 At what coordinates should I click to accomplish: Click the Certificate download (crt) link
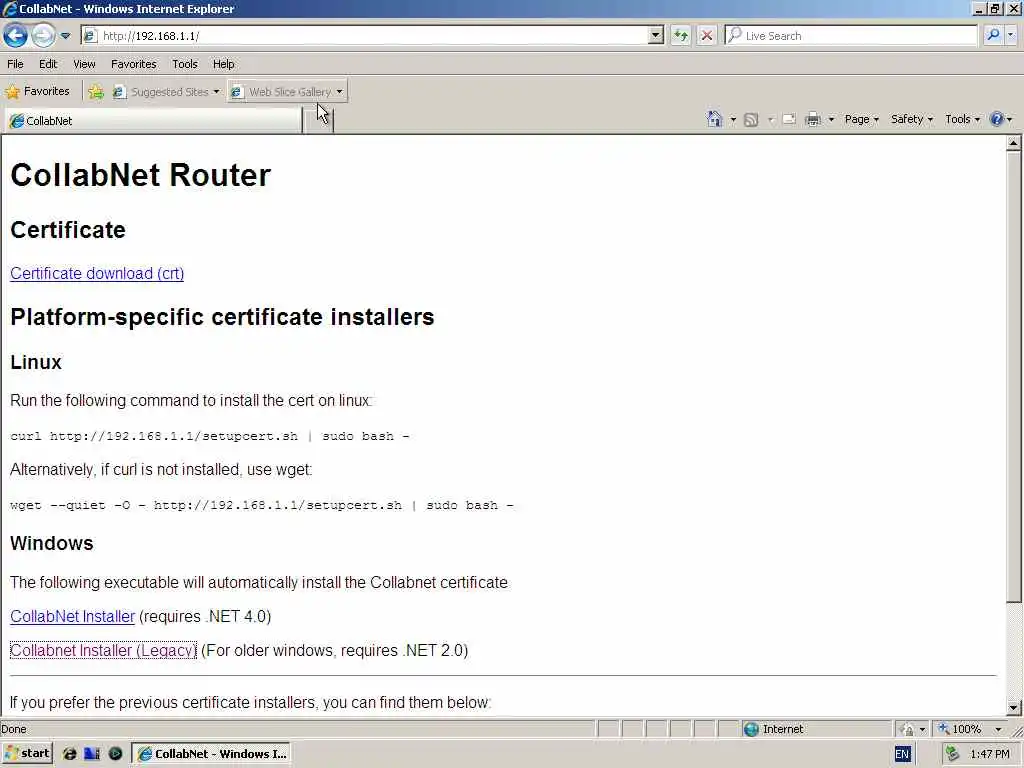click(97, 274)
